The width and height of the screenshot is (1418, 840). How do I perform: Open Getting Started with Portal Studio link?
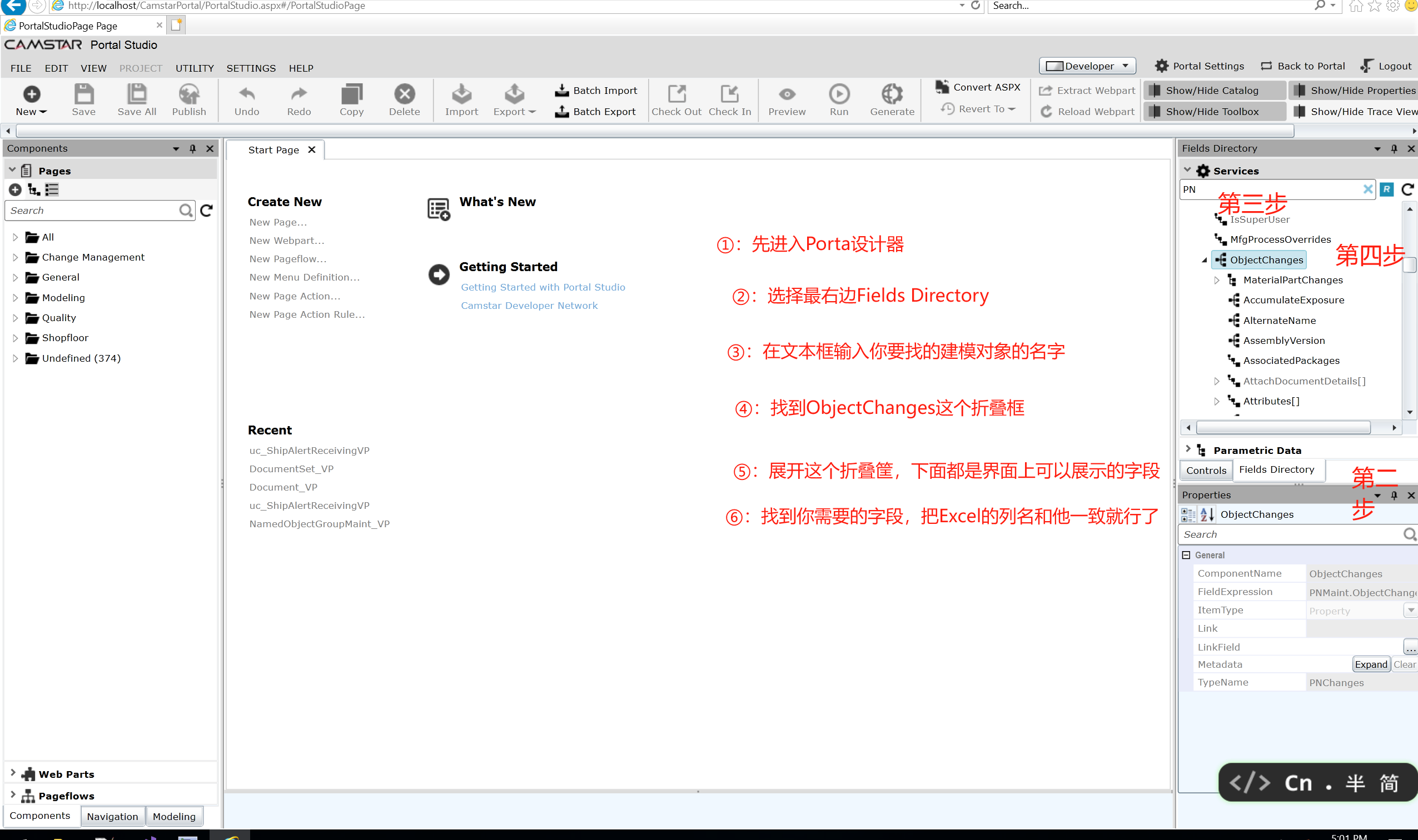[x=543, y=287]
